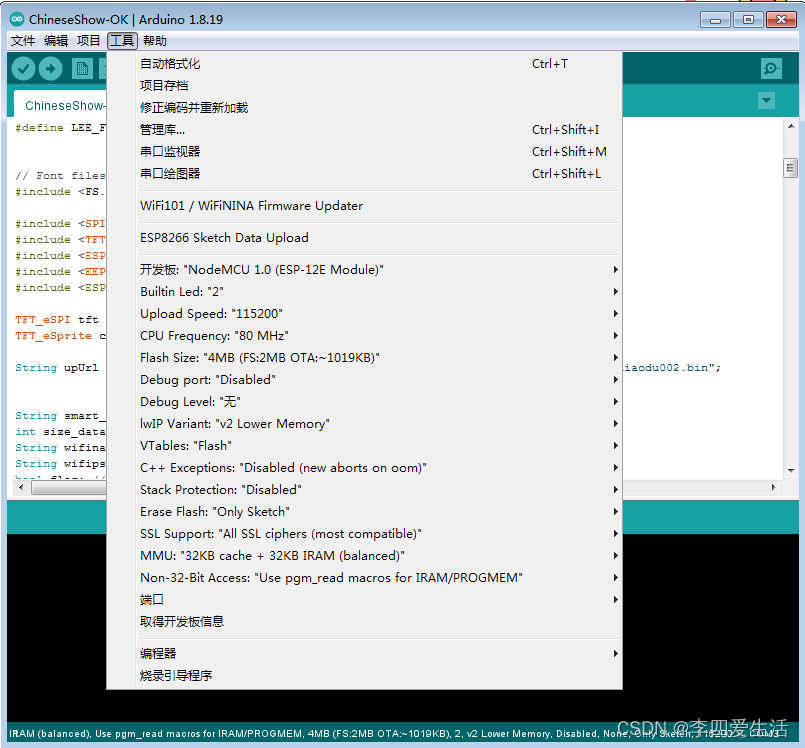Click the New sketch file icon
The image size is (805, 748).
point(82,69)
